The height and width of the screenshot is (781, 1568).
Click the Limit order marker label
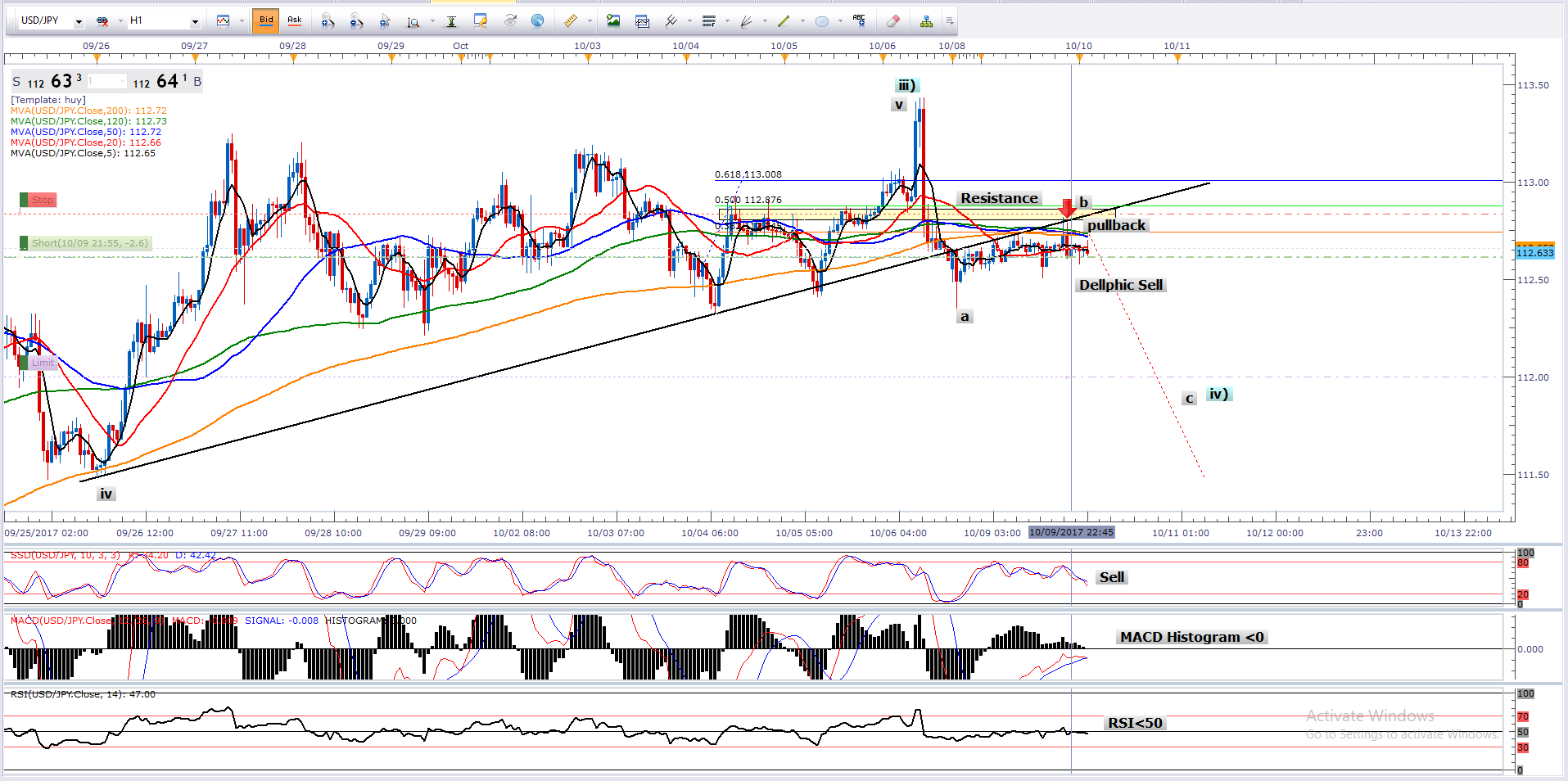(x=43, y=363)
